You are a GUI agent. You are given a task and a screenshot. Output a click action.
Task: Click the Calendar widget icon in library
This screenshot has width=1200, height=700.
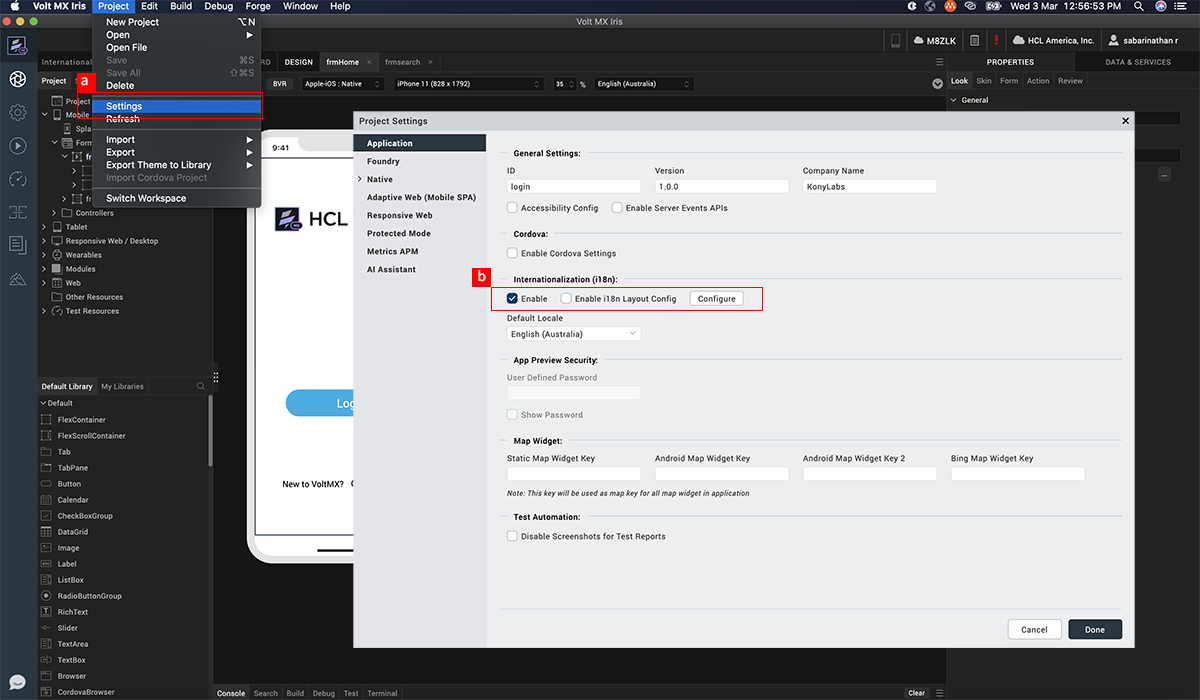click(x=46, y=500)
